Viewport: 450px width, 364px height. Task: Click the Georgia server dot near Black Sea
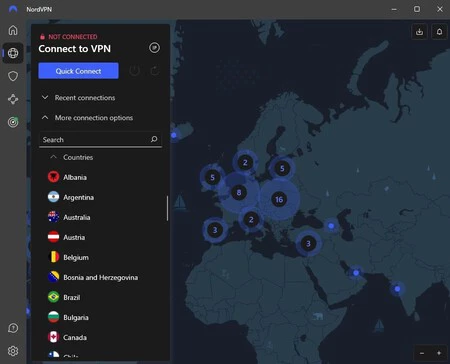click(331, 226)
